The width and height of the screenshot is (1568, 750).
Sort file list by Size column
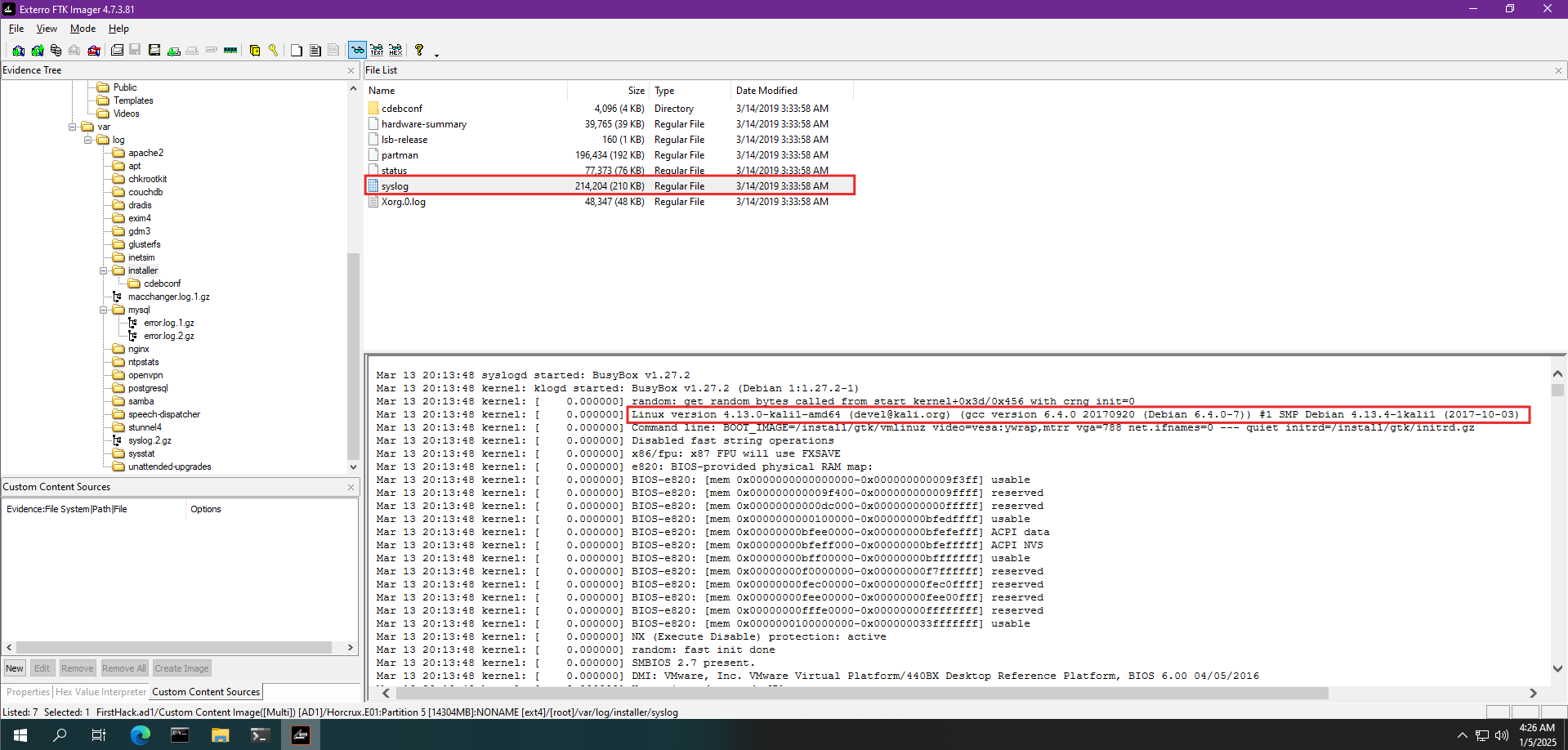point(609,91)
